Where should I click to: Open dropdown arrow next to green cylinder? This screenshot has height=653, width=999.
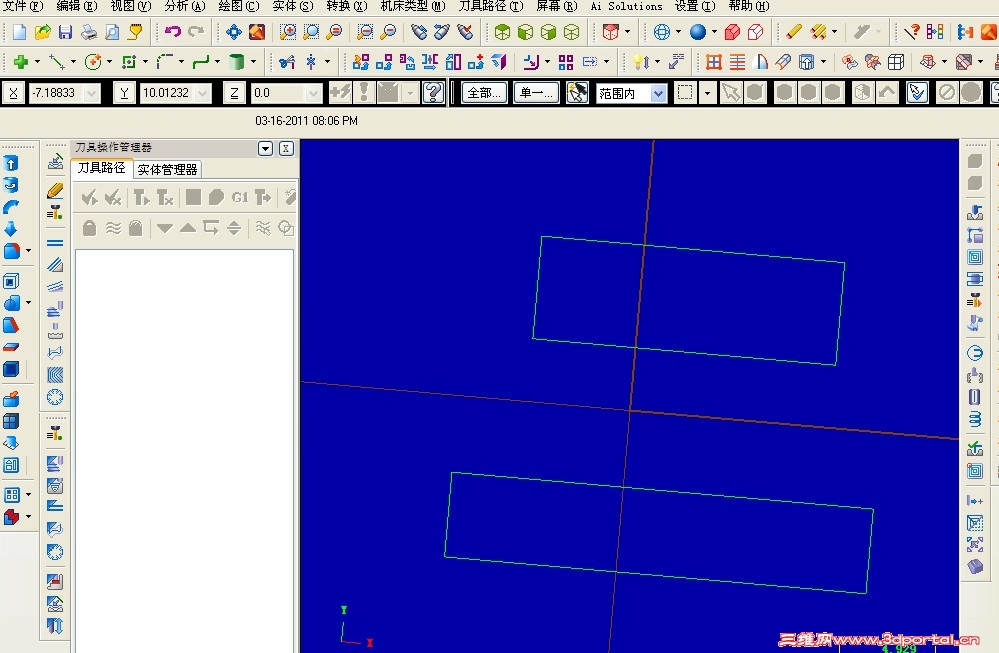(x=254, y=62)
